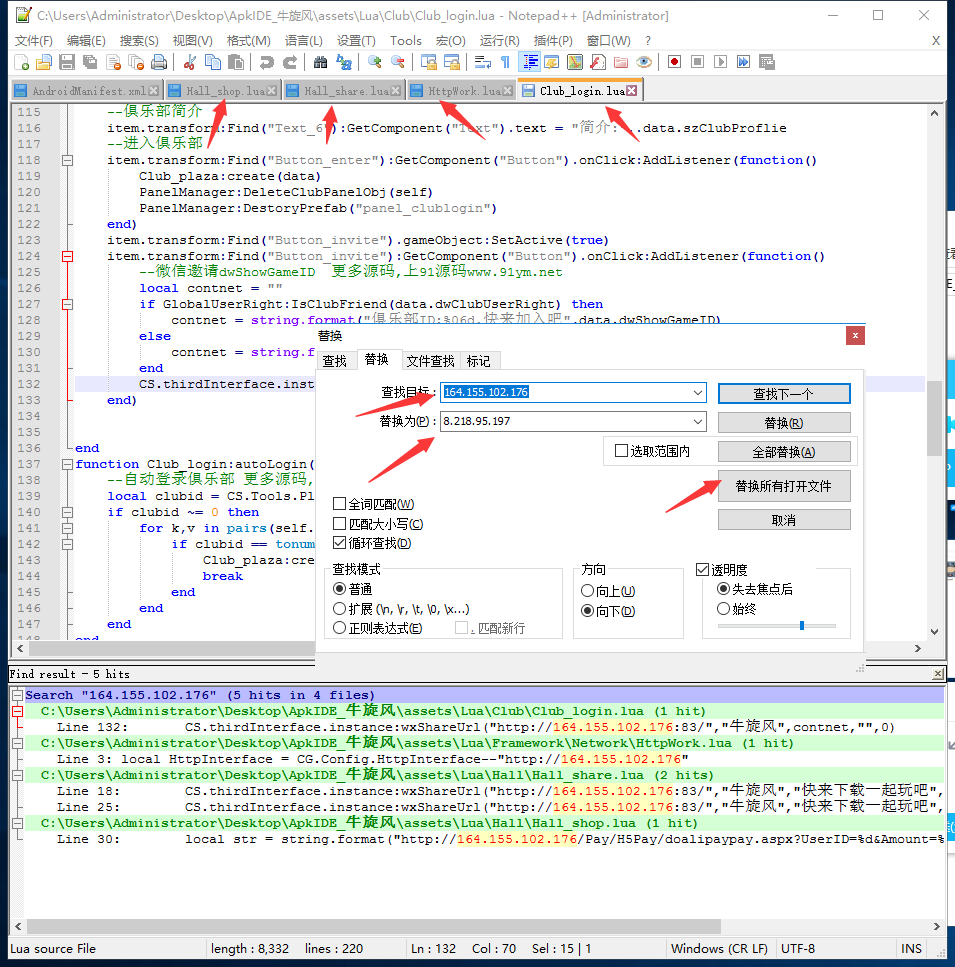The width and height of the screenshot is (955, 967).
Task: Click the Save file toolbar icon
Action: click(67, 62)
